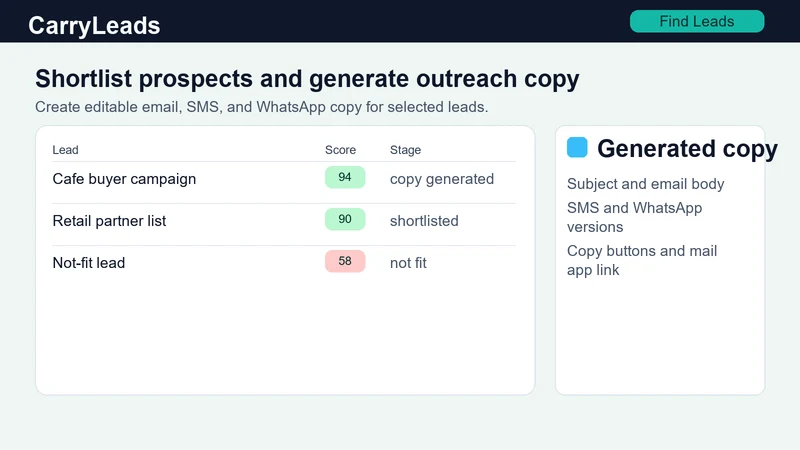Viewport: 800px width, 450px height.
Task: Open Copy buttons and mail app link
Action: click(642, 260)
